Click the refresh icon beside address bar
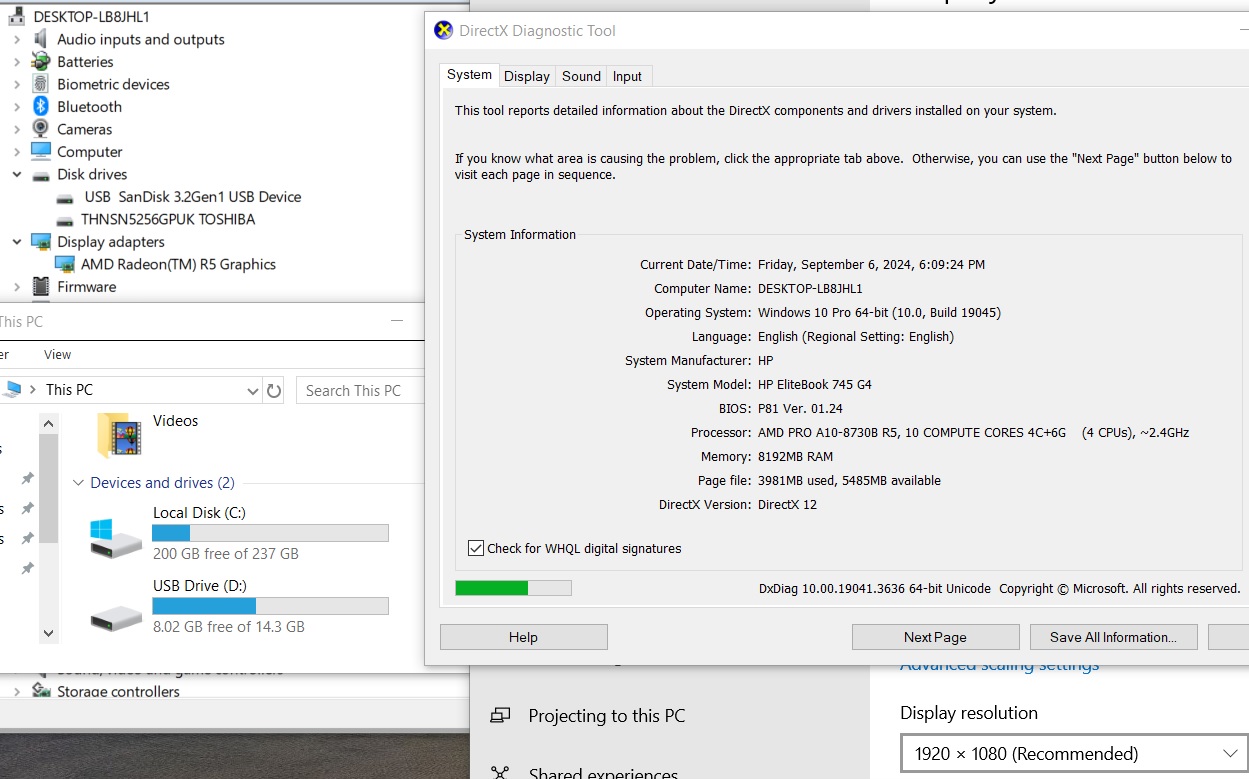Screen dimensions: 1249x779 [x=274, y=390]
